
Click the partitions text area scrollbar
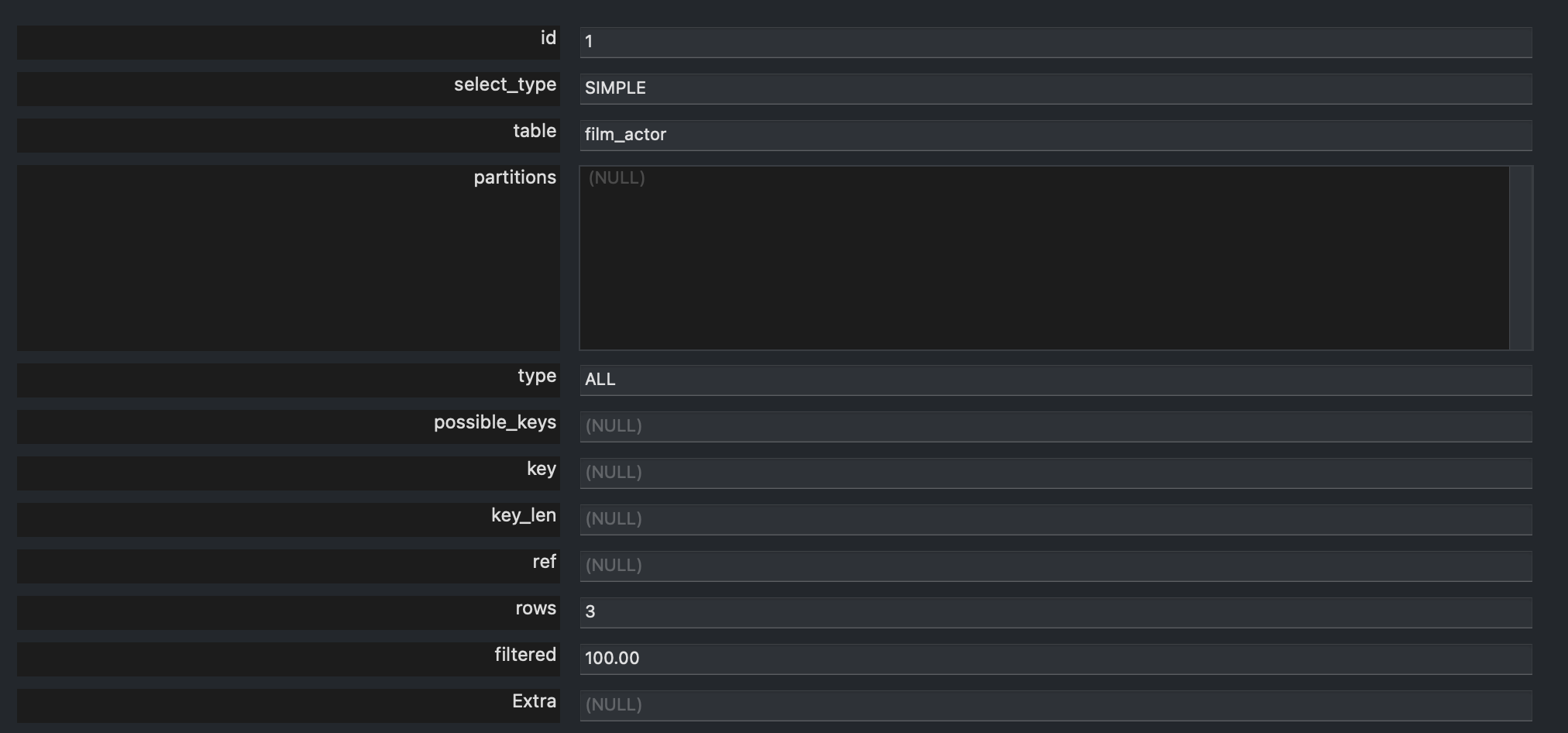1521,258
